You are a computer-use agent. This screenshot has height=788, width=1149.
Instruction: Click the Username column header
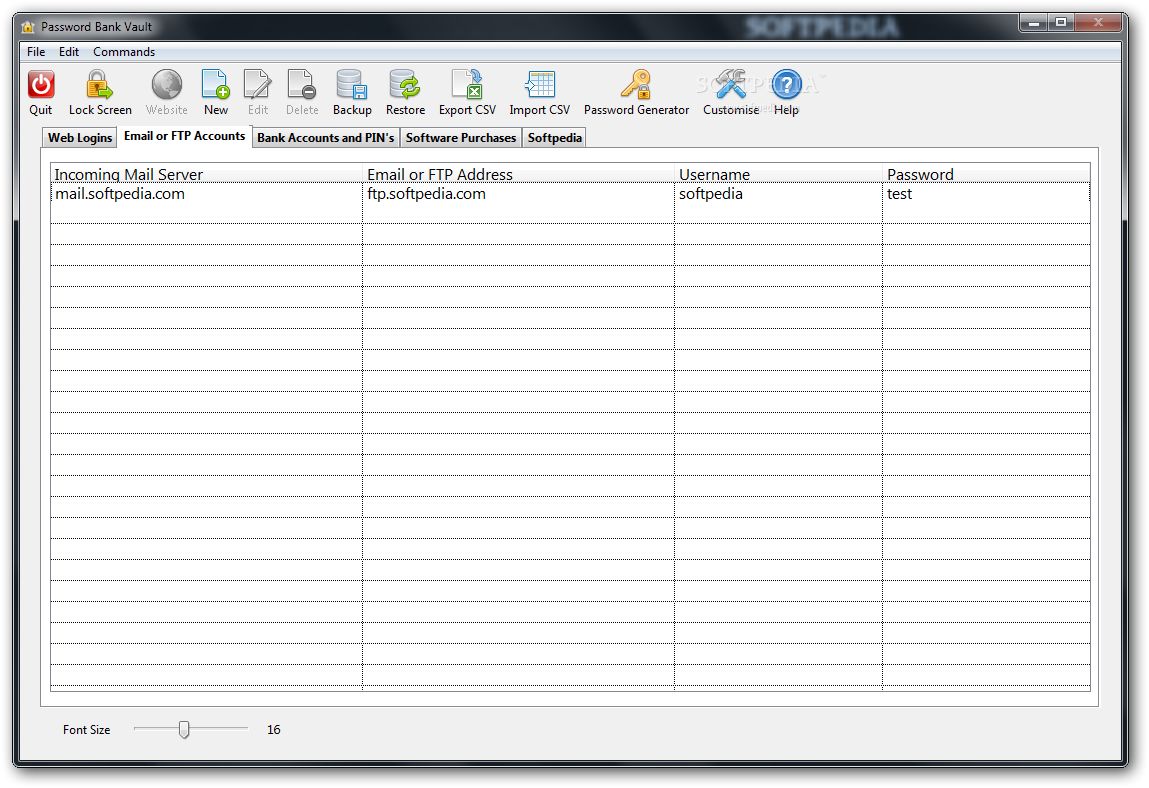pos(778,174)
